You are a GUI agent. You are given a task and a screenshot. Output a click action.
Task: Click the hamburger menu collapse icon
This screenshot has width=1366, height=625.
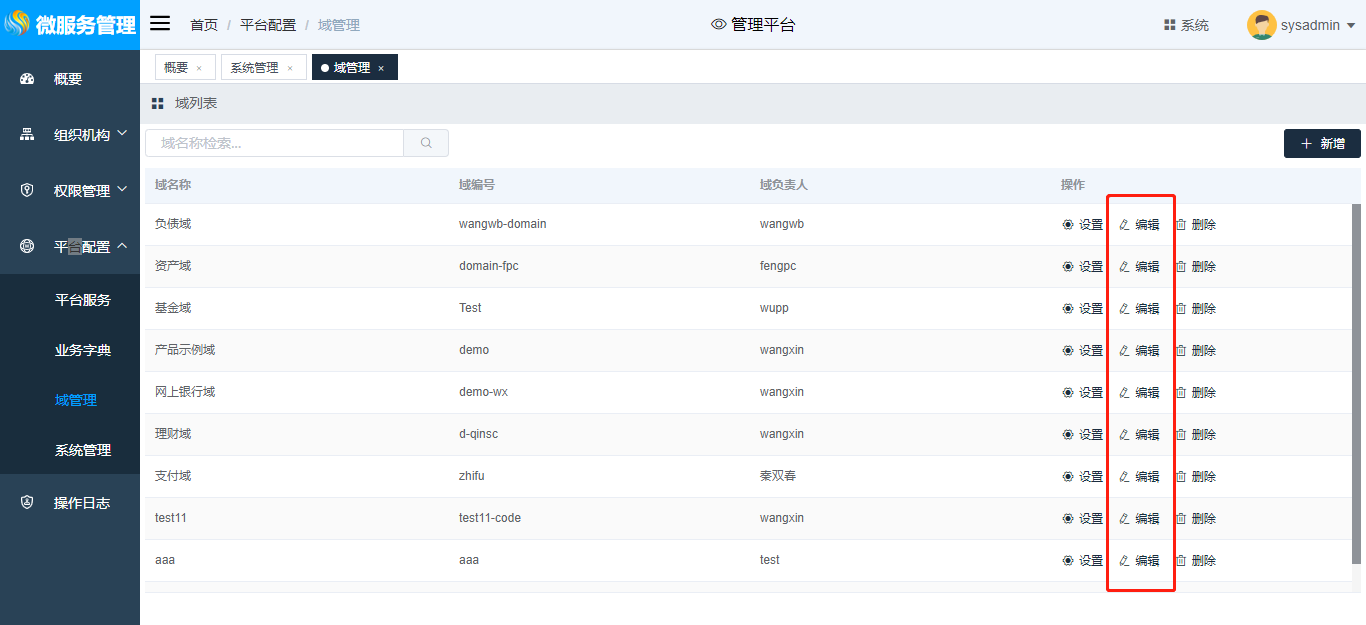coord(160,24)
